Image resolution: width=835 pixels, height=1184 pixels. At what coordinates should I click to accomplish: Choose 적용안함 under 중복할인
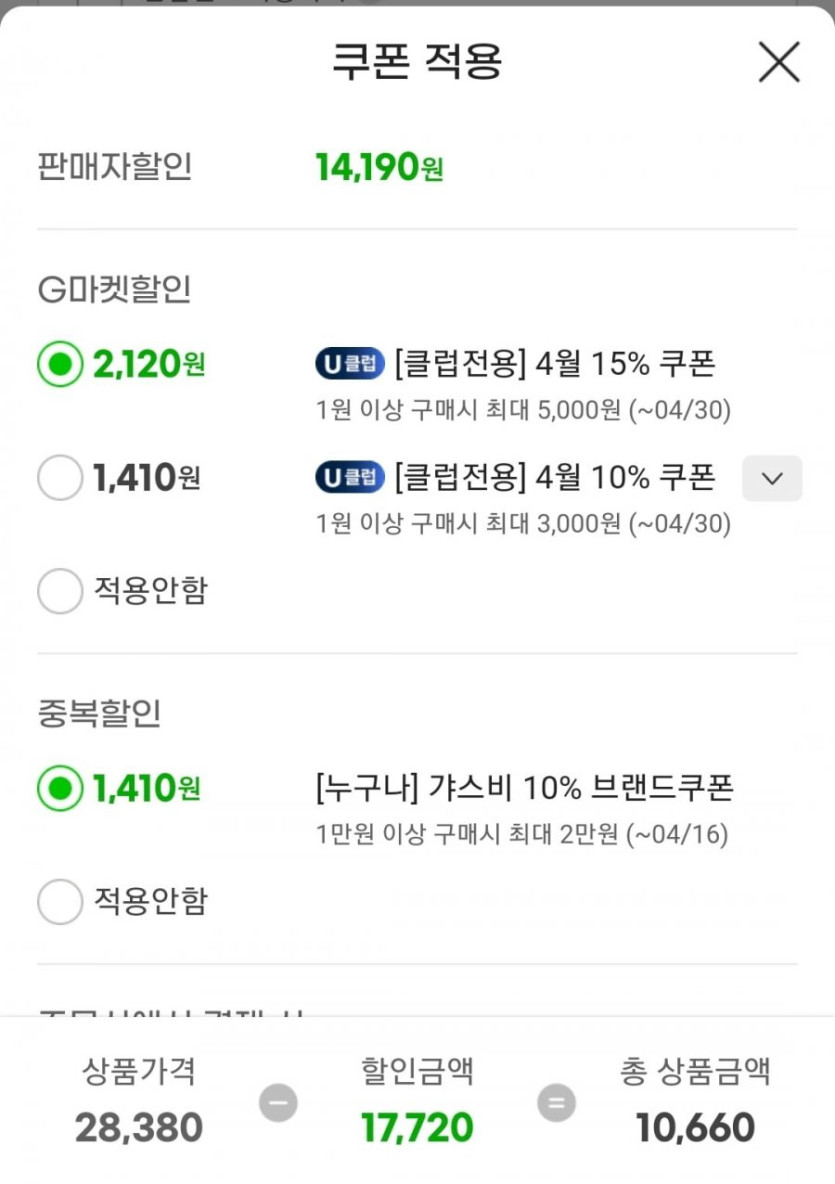coord(60,902)
